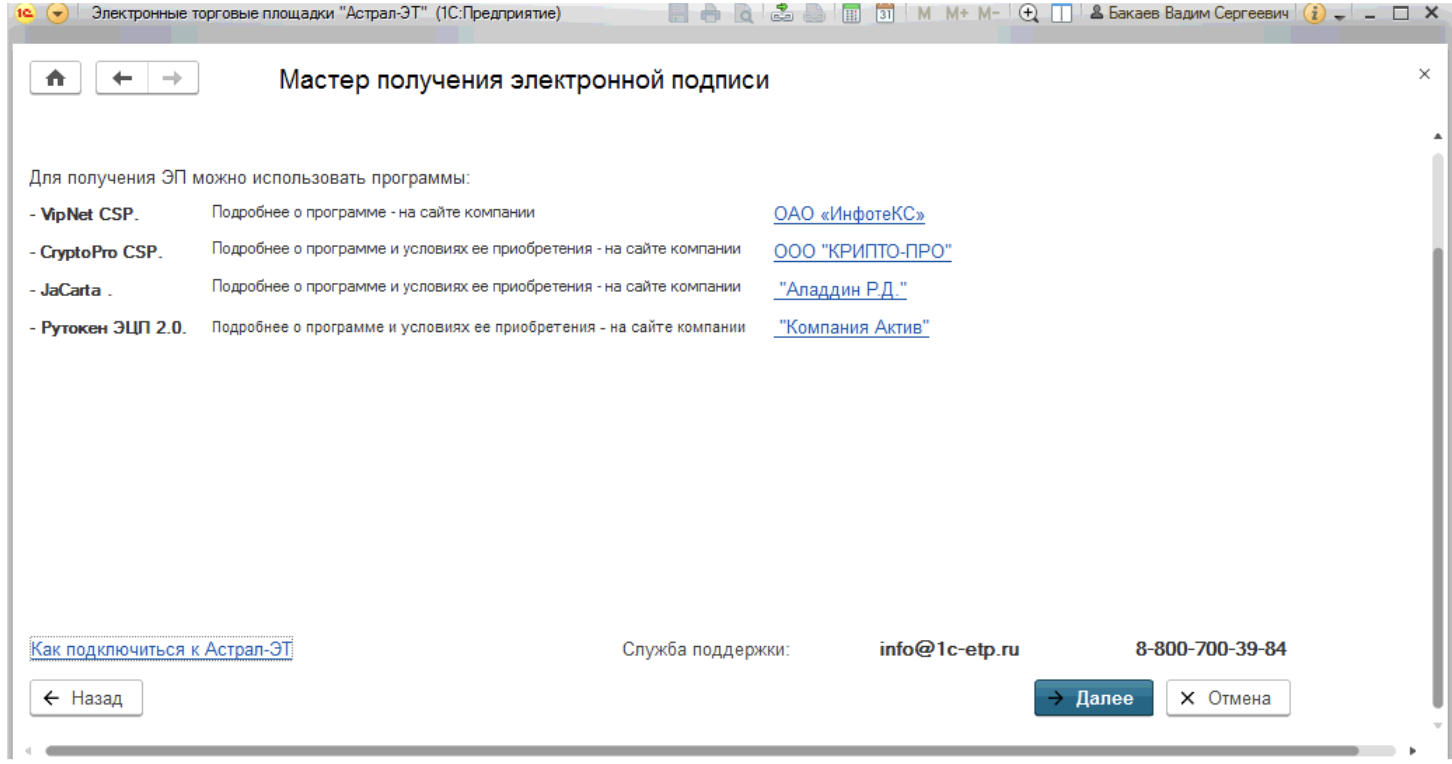
Task: Open print preview icon
Action: [x=743, y=14]
